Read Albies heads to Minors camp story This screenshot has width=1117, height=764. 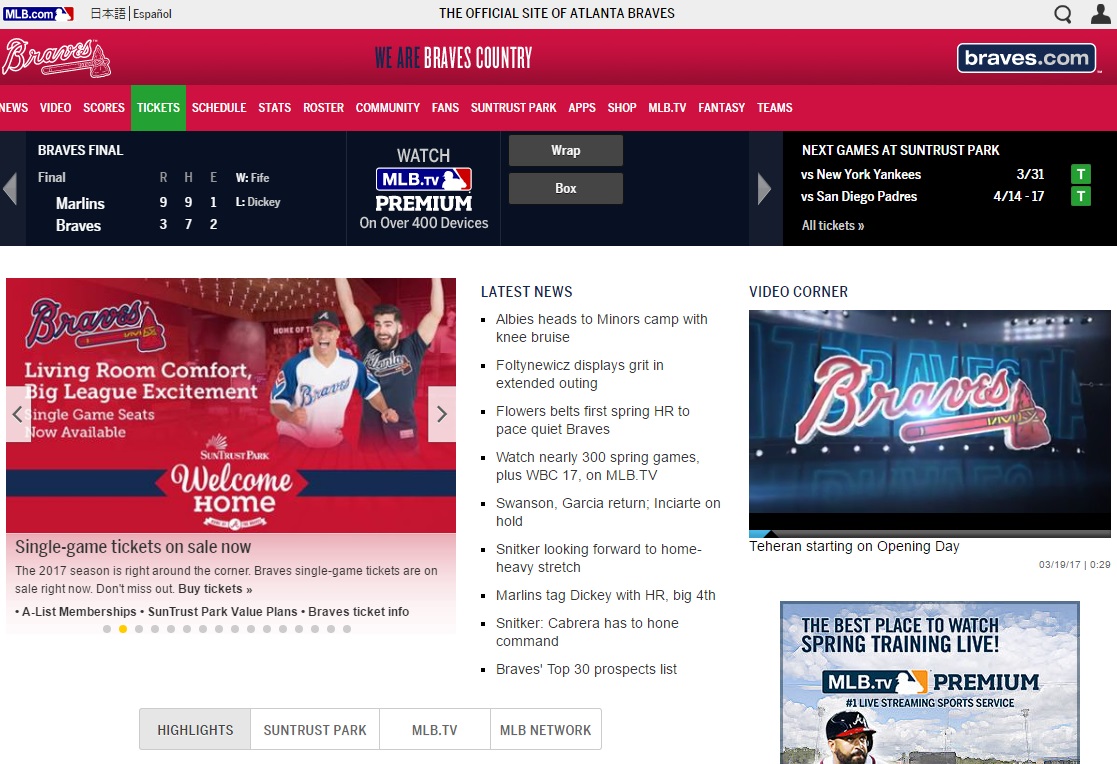601,328
